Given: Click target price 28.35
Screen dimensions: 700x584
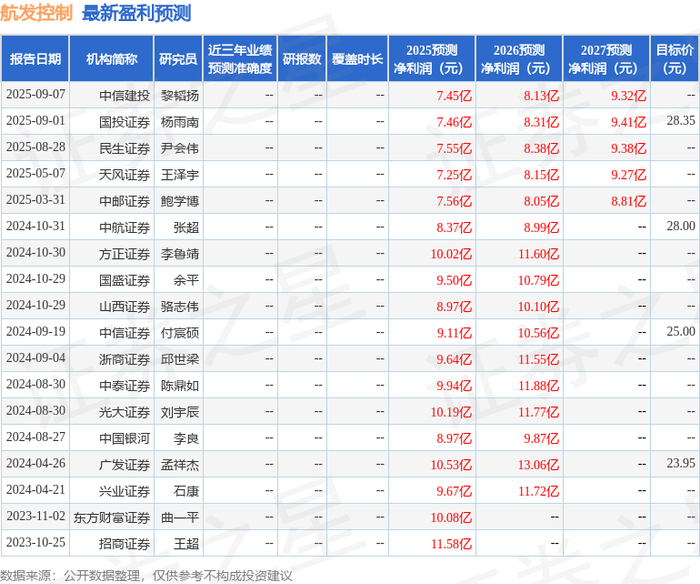Looking at the screenshot, I should point(681,121).
